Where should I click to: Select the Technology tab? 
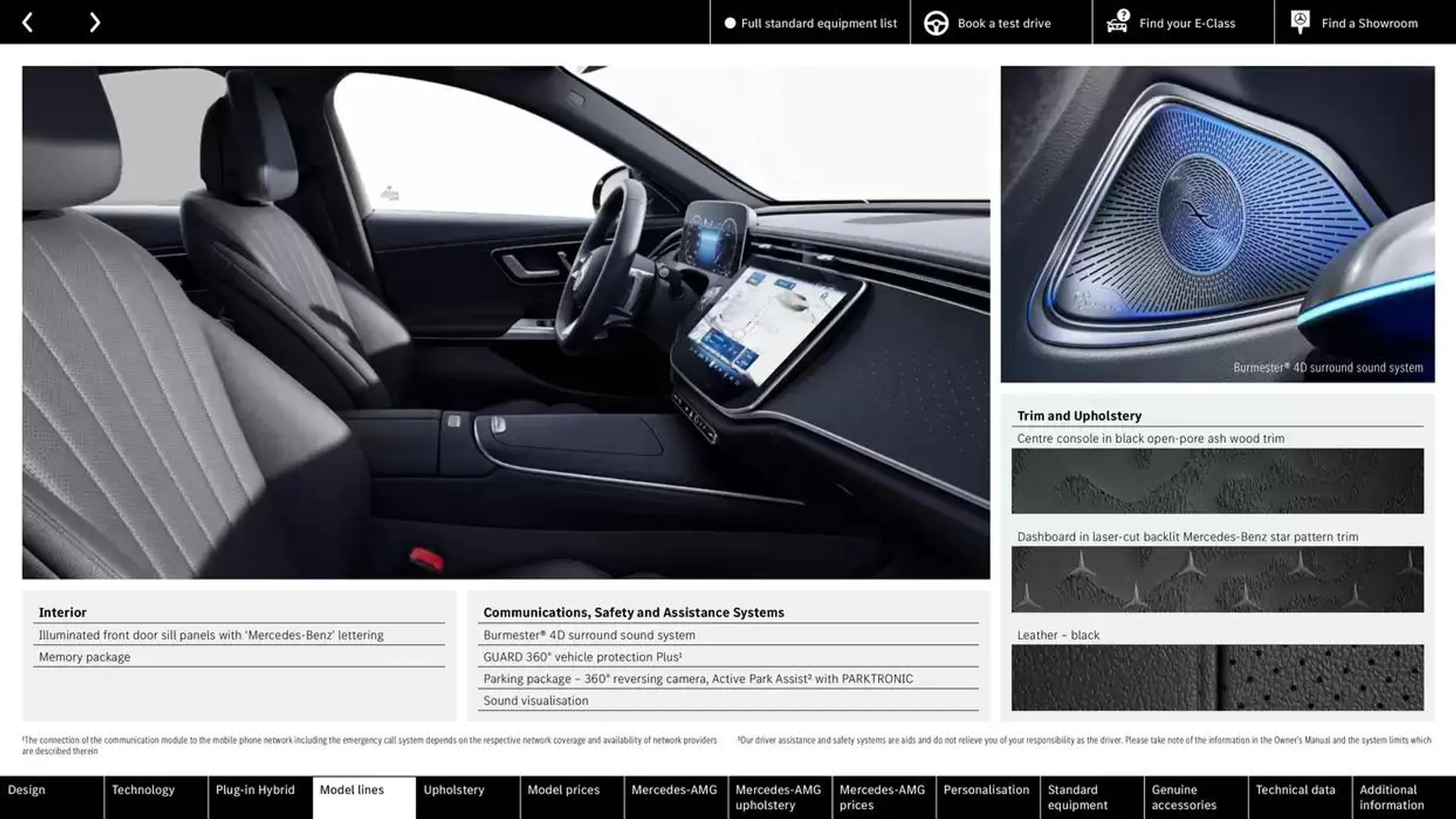142,790
